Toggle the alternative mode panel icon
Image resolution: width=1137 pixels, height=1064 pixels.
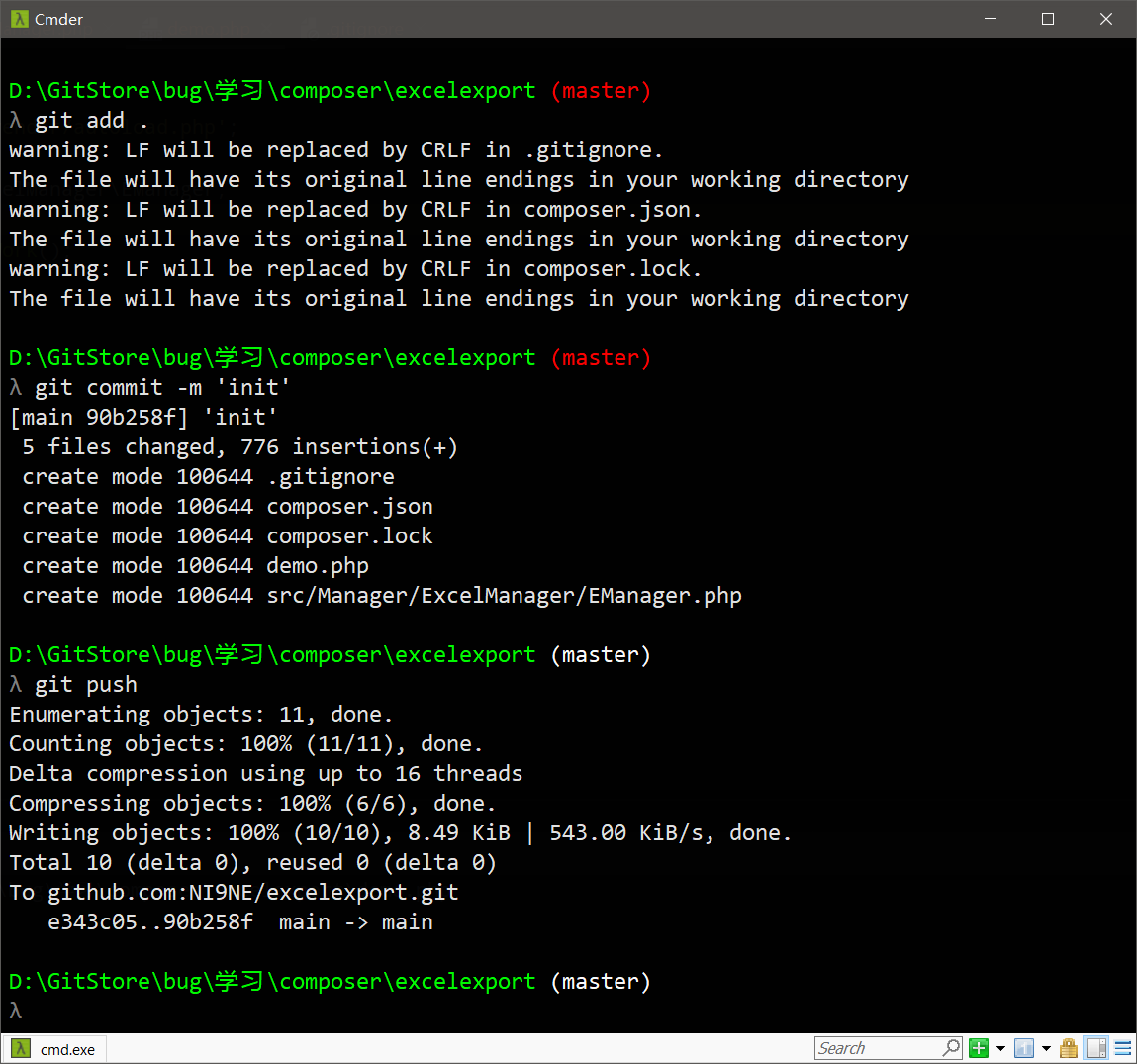click(1095, 1048)
